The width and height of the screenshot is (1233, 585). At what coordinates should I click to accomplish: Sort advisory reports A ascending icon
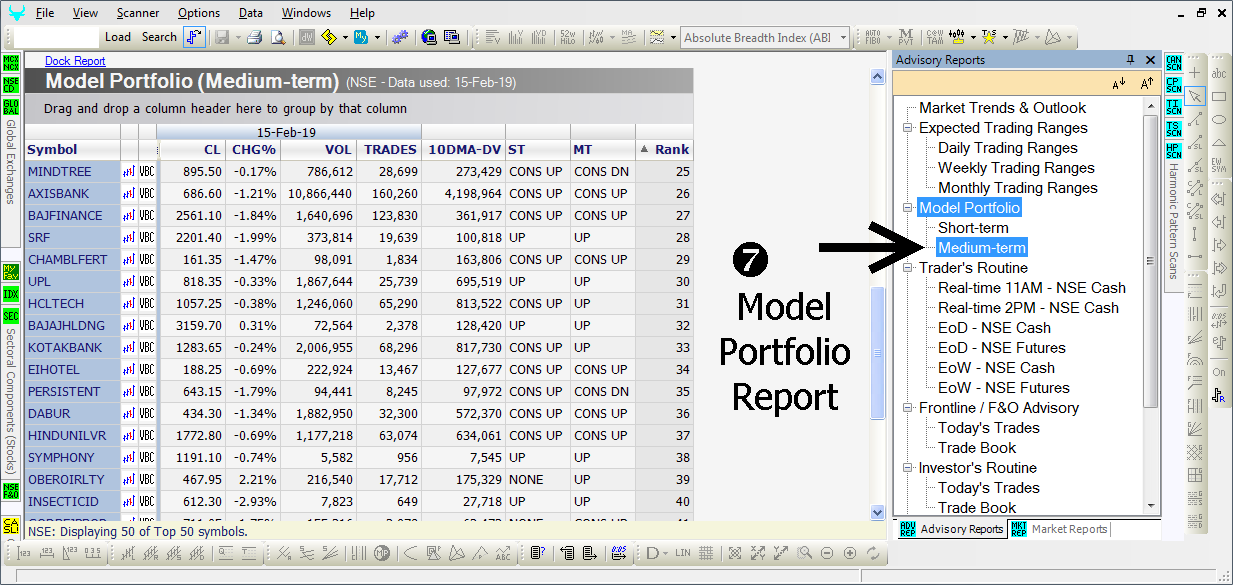click(1147, 84)
